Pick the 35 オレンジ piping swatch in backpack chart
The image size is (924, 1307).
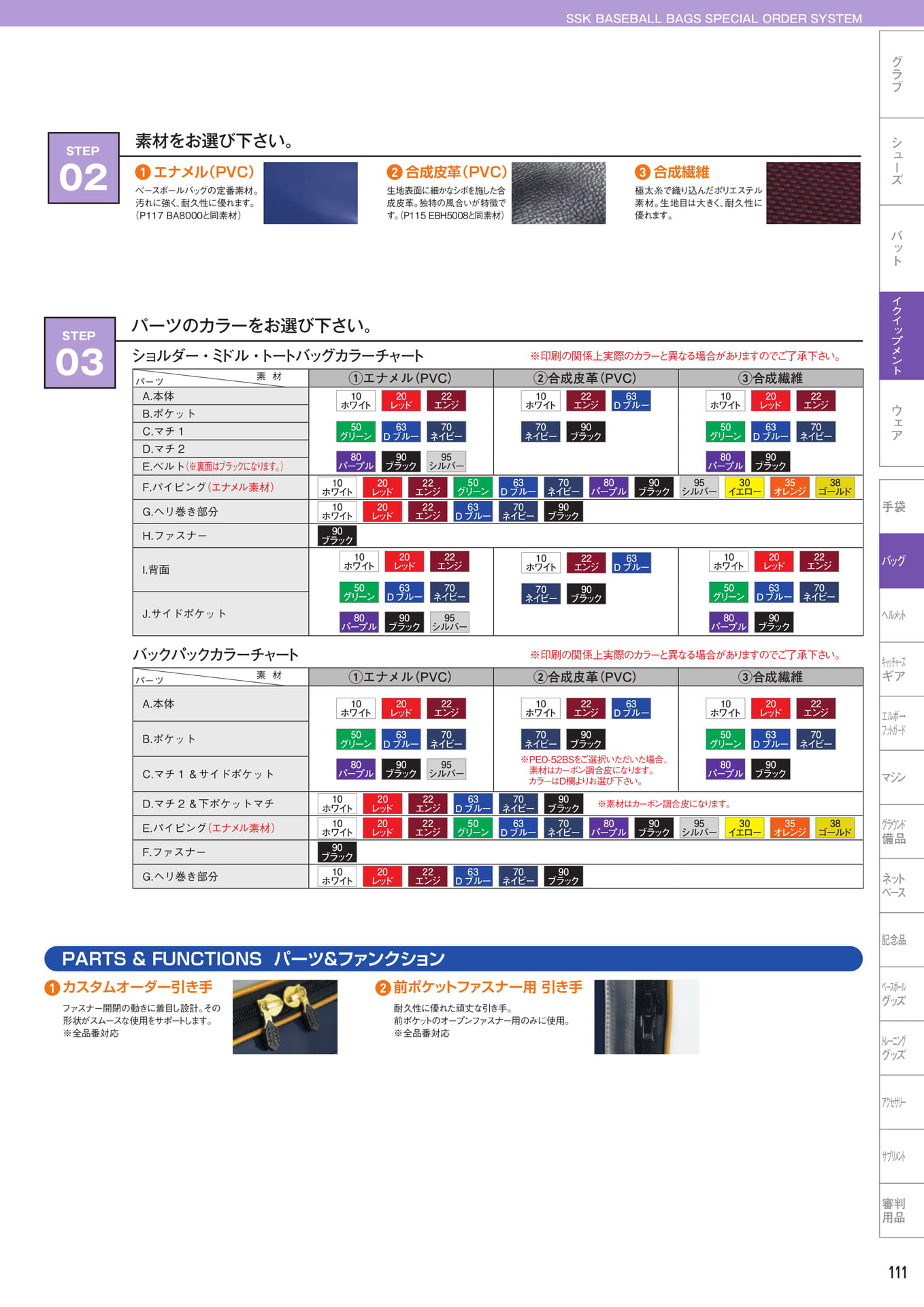(789, 828)
